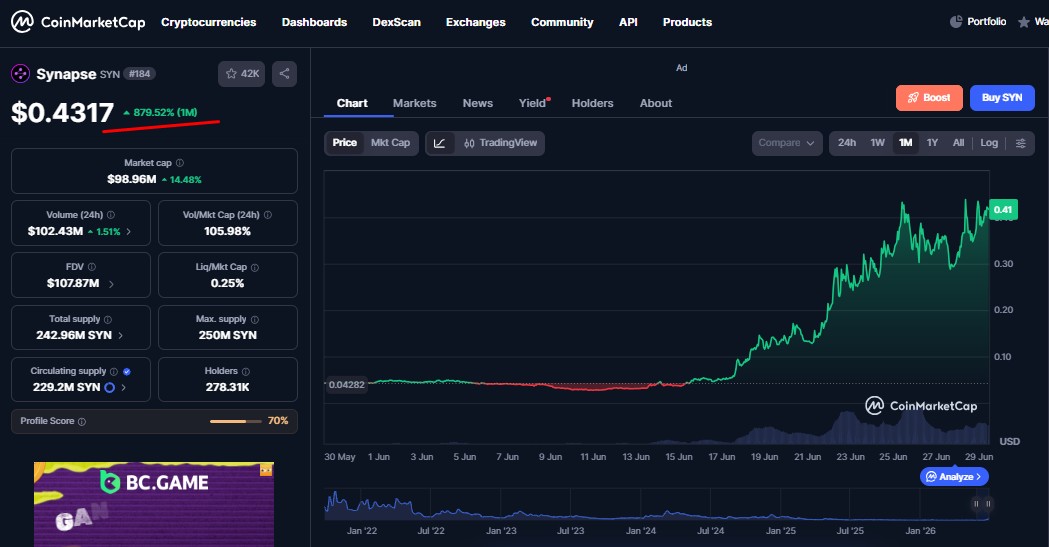
Task: Select Mkt Cap view toggle
Action: click(390, 143)
